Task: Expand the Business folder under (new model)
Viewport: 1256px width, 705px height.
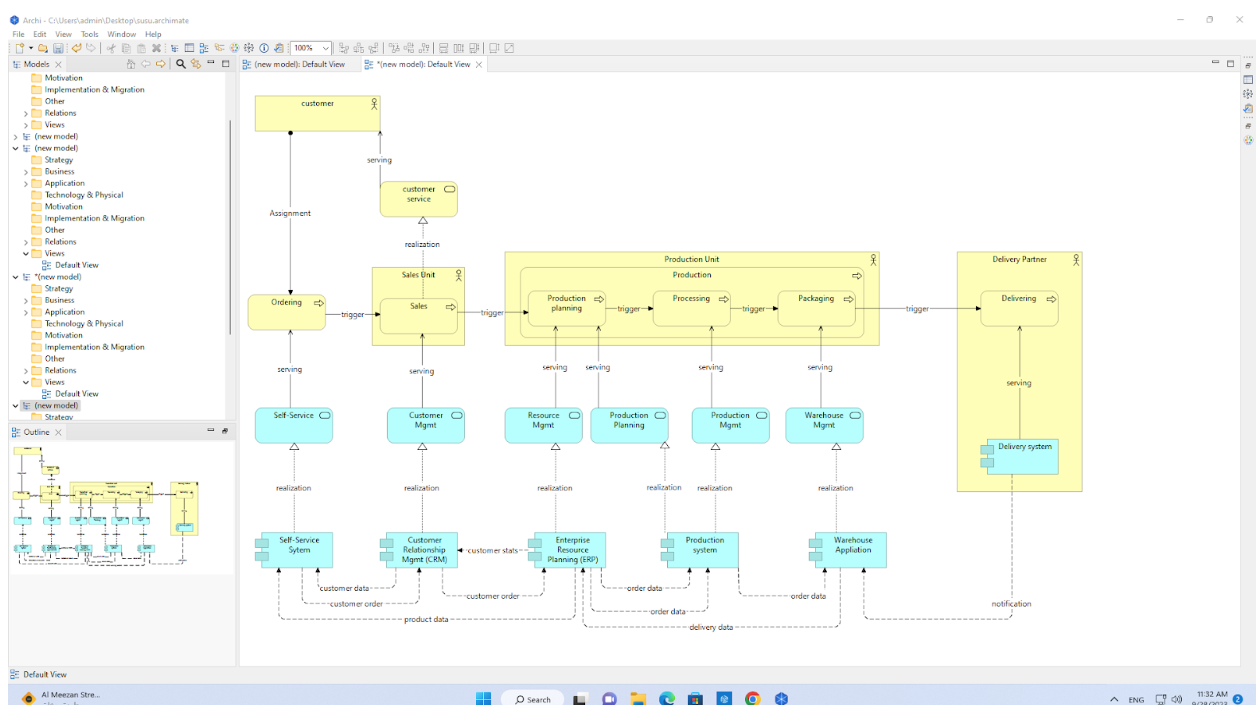Action: 28,171
